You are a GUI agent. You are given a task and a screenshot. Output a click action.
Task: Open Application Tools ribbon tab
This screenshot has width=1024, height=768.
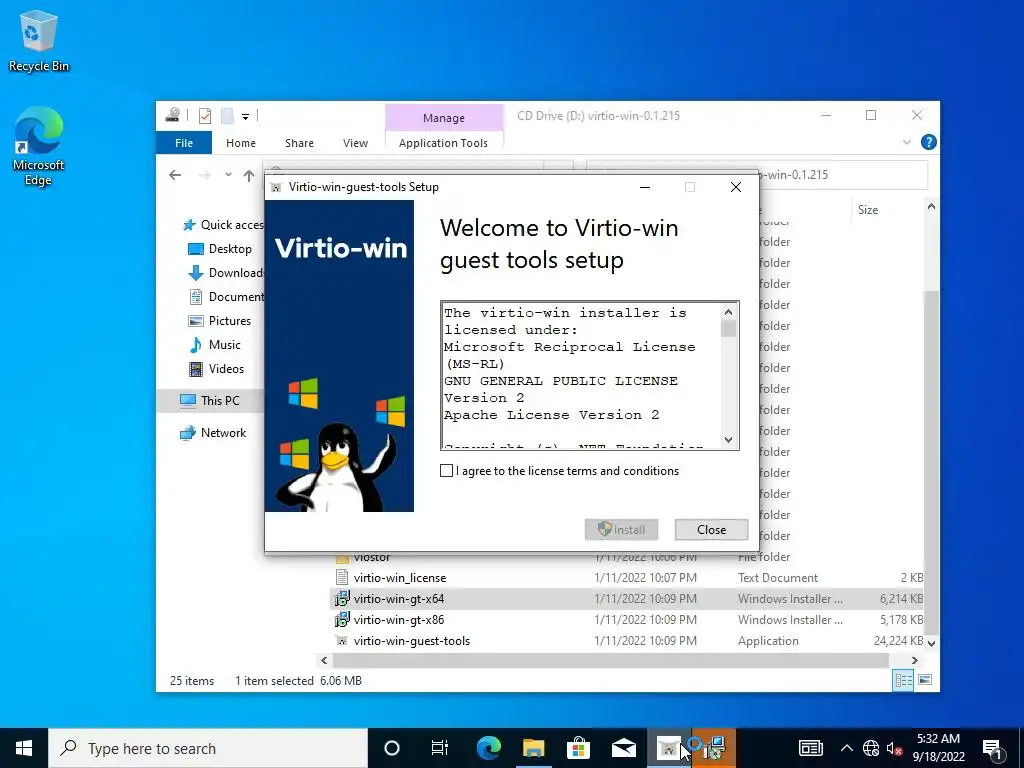click(443, 143)
